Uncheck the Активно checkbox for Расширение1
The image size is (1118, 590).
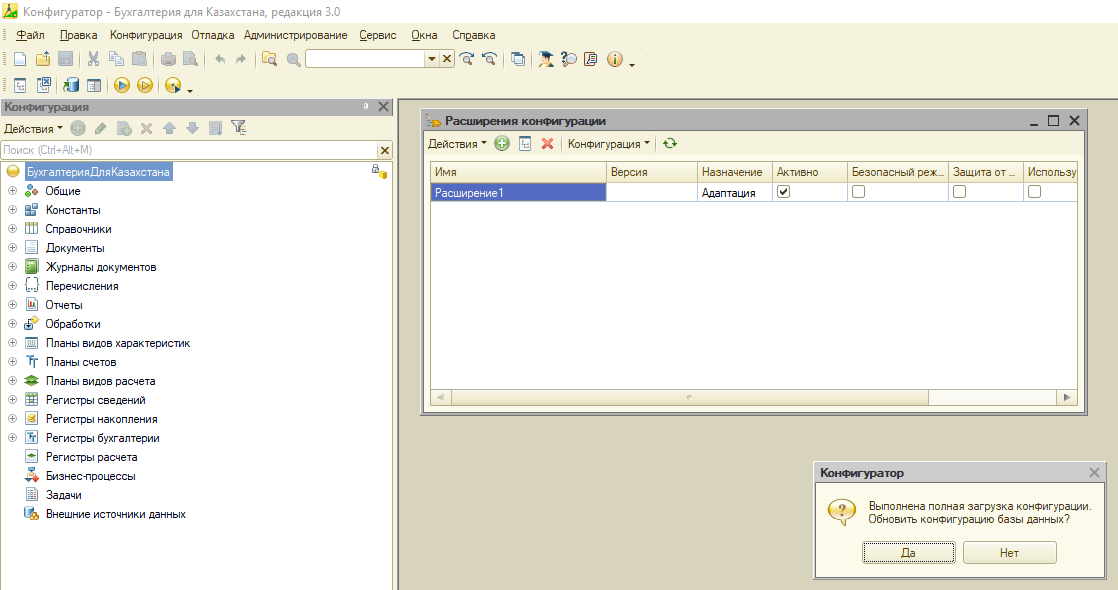coord(784,192)
